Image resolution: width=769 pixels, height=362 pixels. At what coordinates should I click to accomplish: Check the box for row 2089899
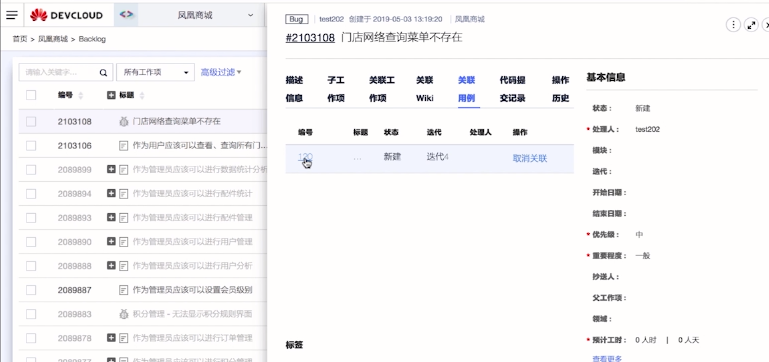tap(31, 170)
